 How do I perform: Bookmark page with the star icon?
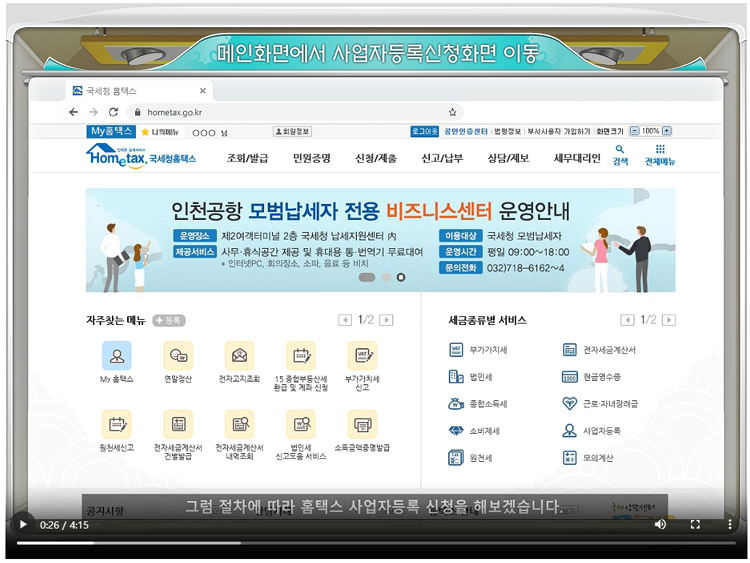(452, 112)
